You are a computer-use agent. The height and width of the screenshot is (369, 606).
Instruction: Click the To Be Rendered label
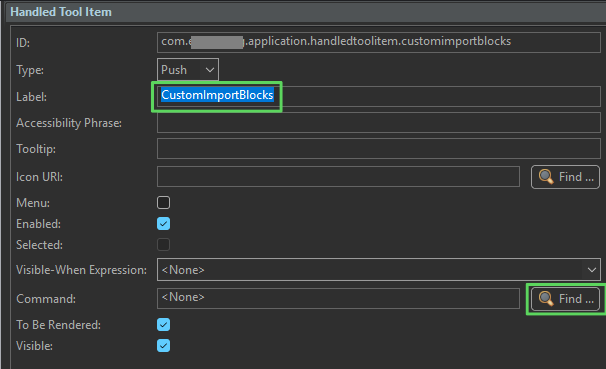click(58, 325)
